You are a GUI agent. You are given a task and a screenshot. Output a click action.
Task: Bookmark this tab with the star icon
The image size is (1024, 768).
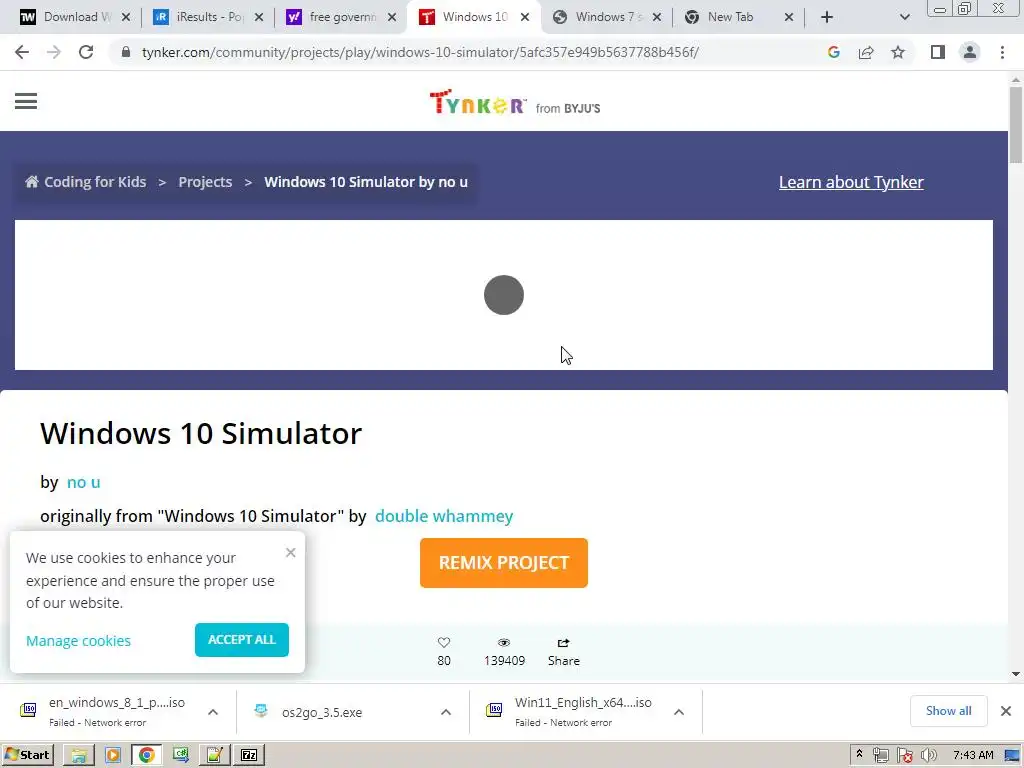[x=898, y=52]
